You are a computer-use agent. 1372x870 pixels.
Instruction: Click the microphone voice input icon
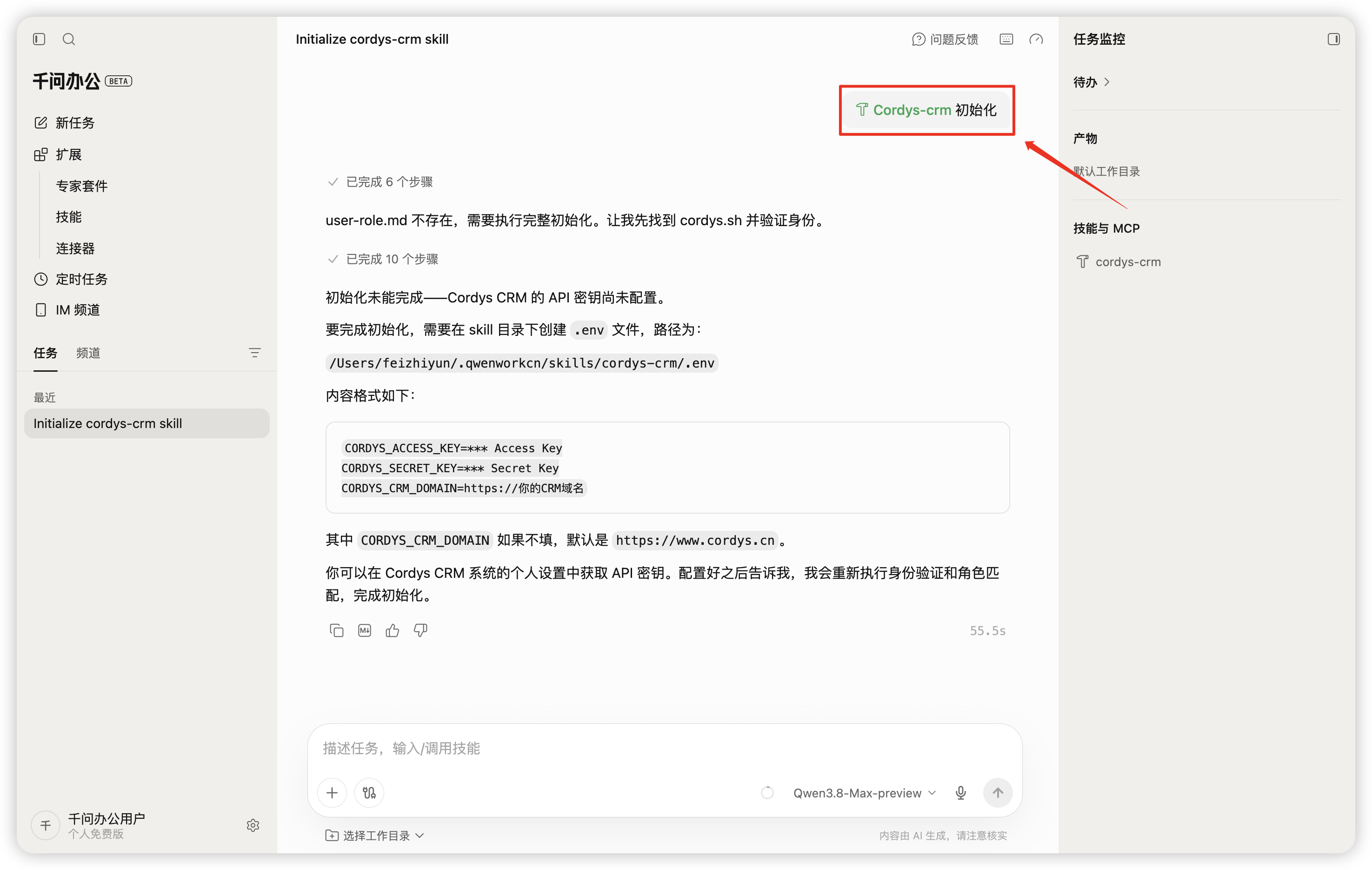click(x=960, y=792)
